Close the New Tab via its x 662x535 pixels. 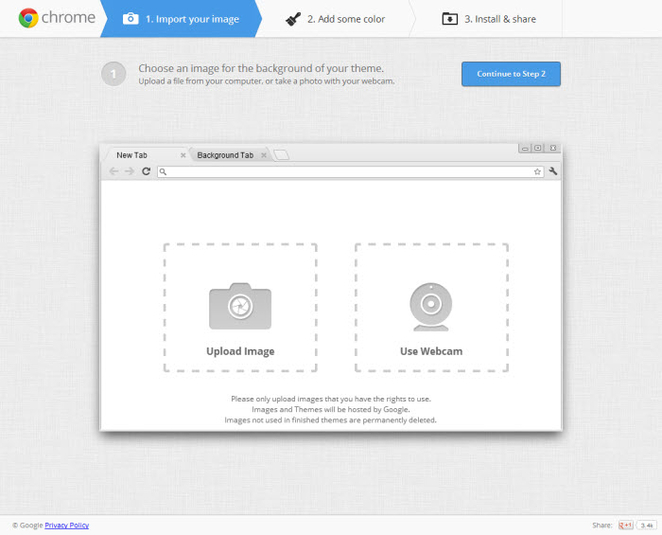[183, 155]
